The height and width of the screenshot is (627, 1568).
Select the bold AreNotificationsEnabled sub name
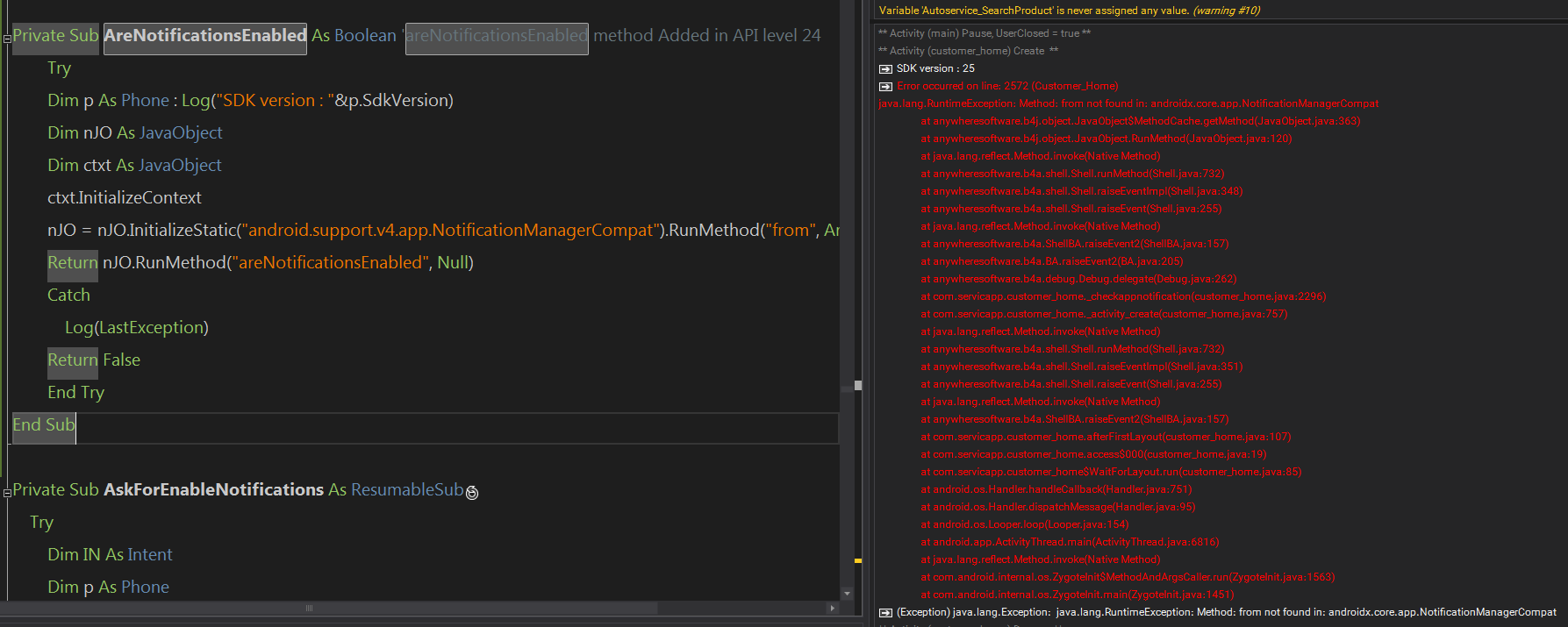tap(205, 36)
